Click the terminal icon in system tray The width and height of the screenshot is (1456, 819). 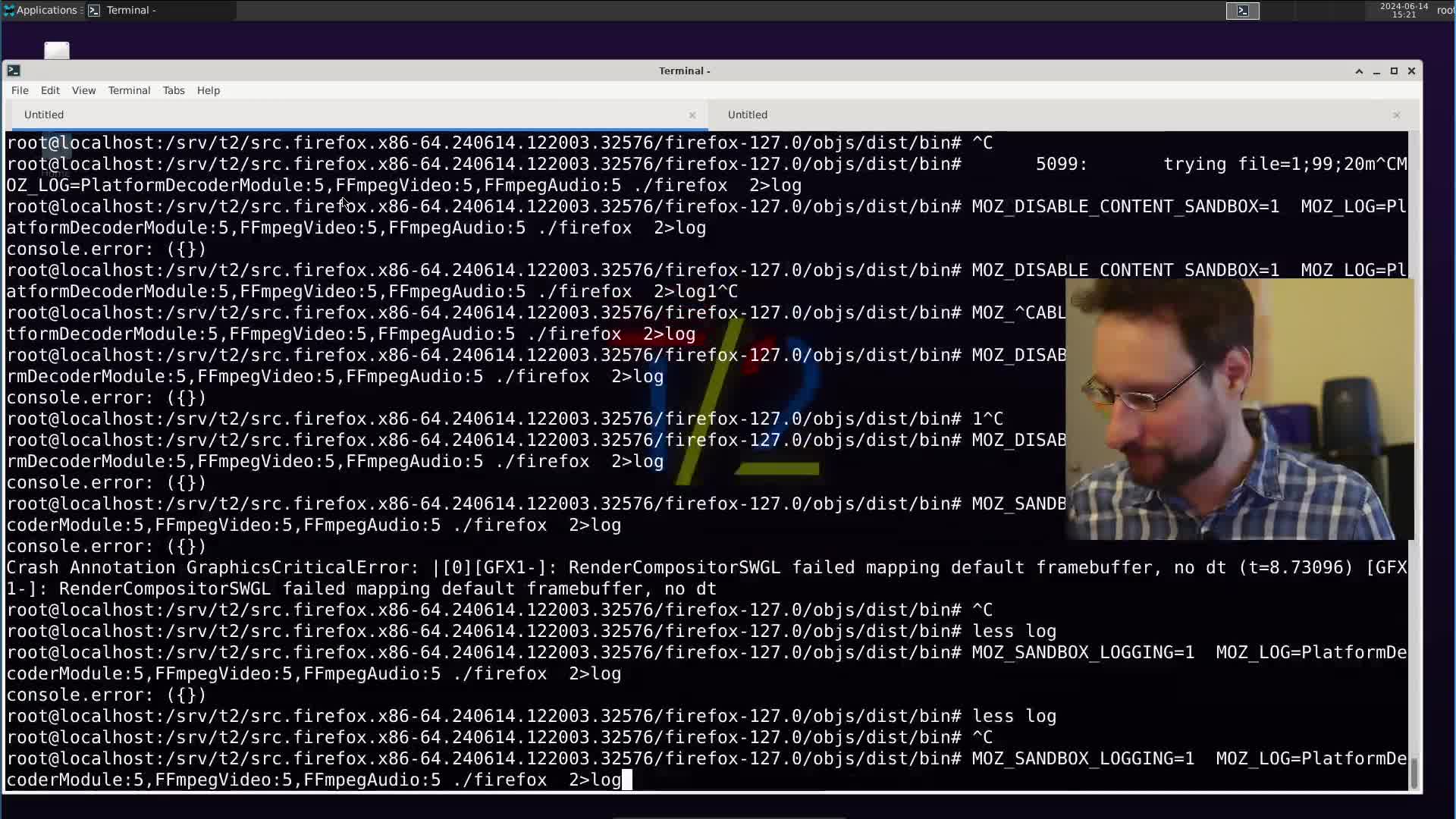click(1242, 11)
